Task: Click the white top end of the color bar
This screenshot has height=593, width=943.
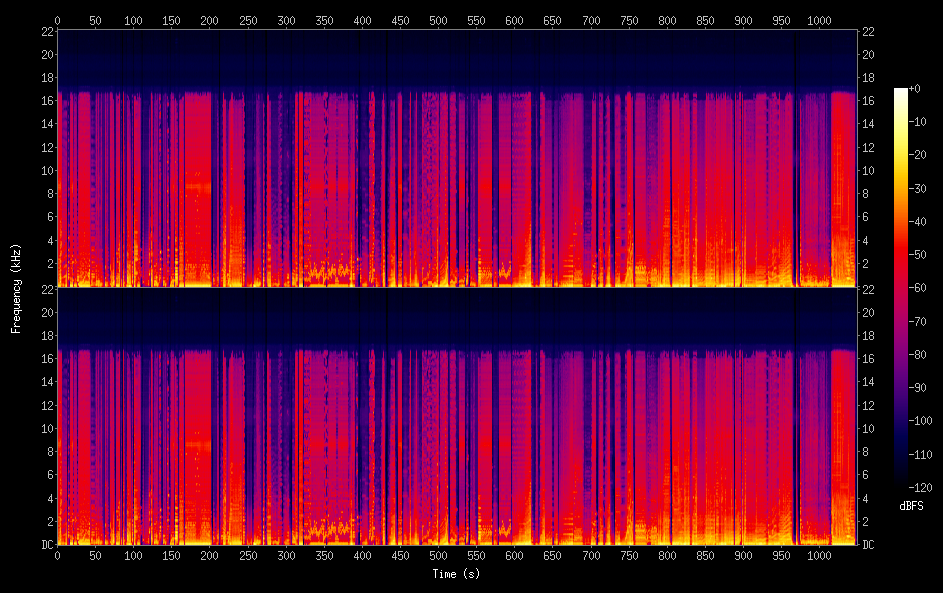Action: [901, 92]
